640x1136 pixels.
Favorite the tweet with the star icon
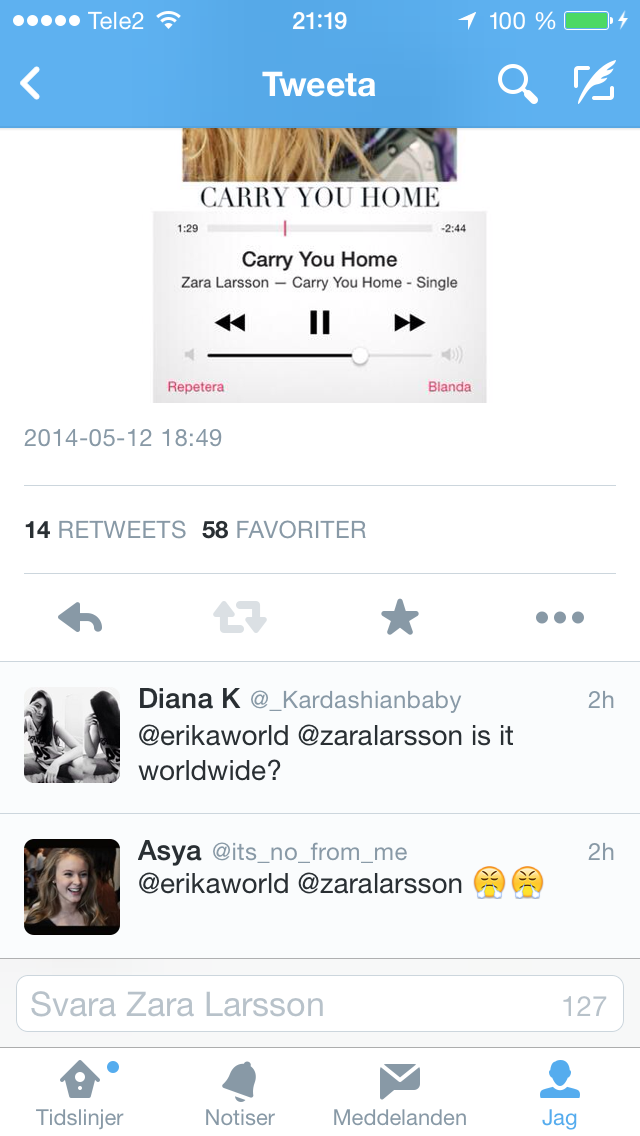point(399,618)
